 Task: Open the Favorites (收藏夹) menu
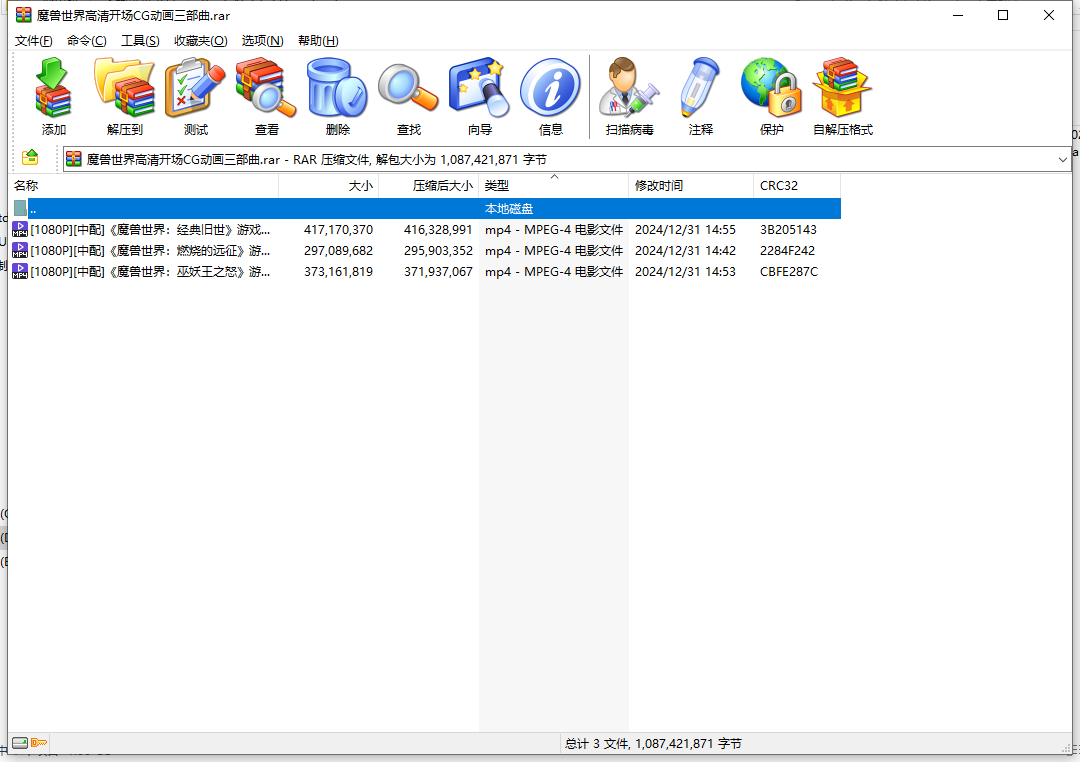point(200,41)
